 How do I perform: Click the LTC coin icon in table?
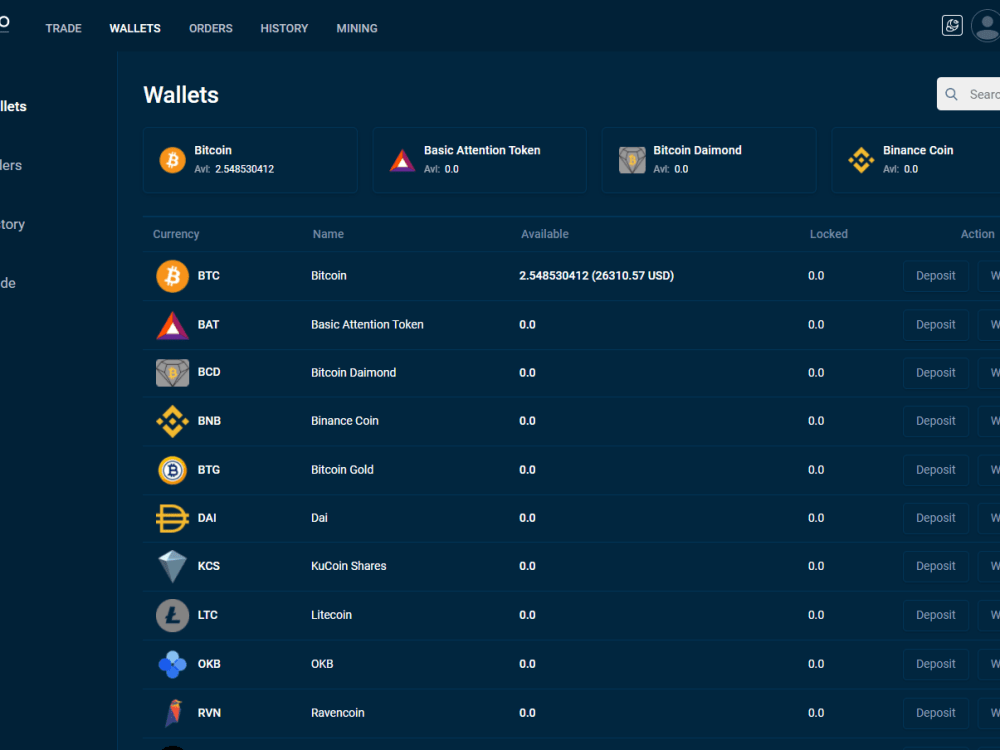[172, 615]
